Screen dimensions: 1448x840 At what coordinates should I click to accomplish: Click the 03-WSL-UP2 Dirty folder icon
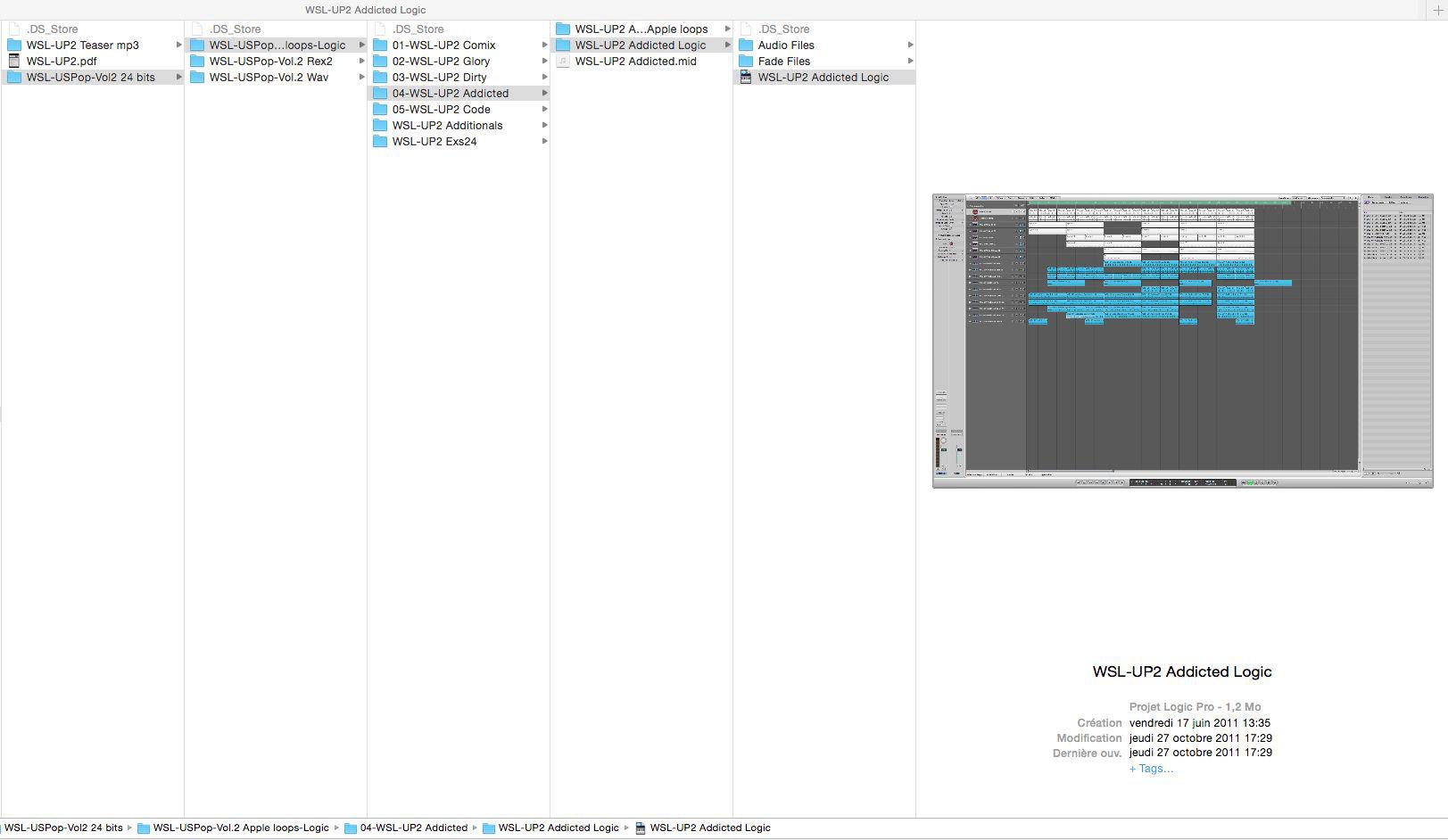click(380, 77)
